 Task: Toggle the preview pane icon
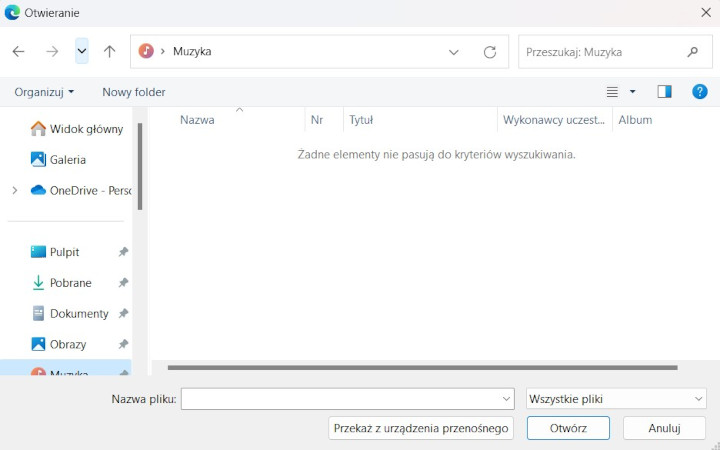point(664,91)
